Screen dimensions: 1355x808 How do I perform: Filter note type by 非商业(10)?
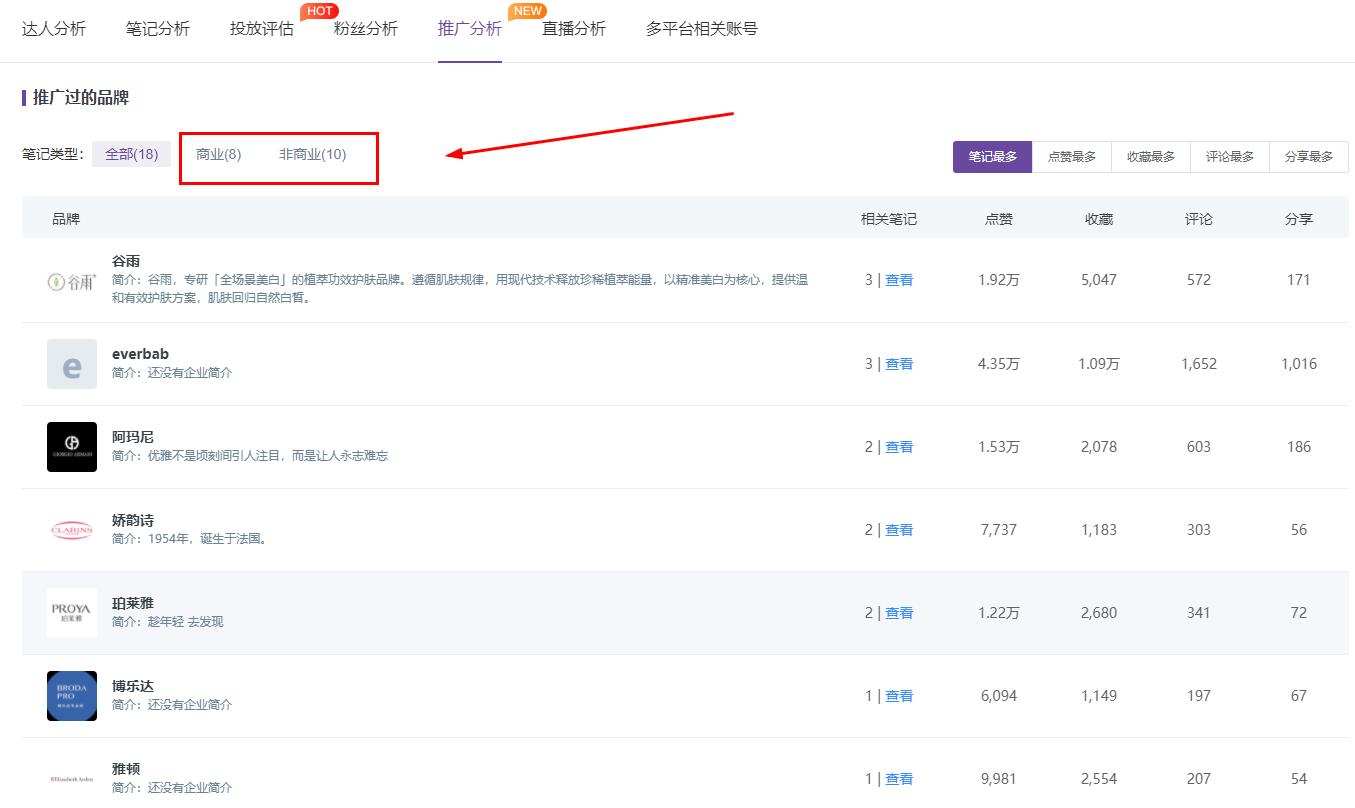click(313, 154)
